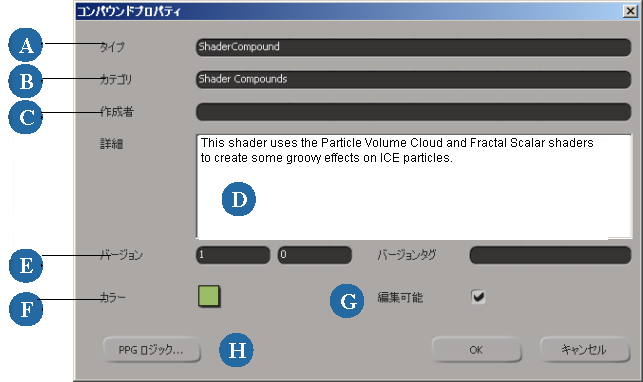Click the タイプ field showing ShaderCompound
Image resolution: width=643 pixels, height=382 pixels.
(413, 47)
